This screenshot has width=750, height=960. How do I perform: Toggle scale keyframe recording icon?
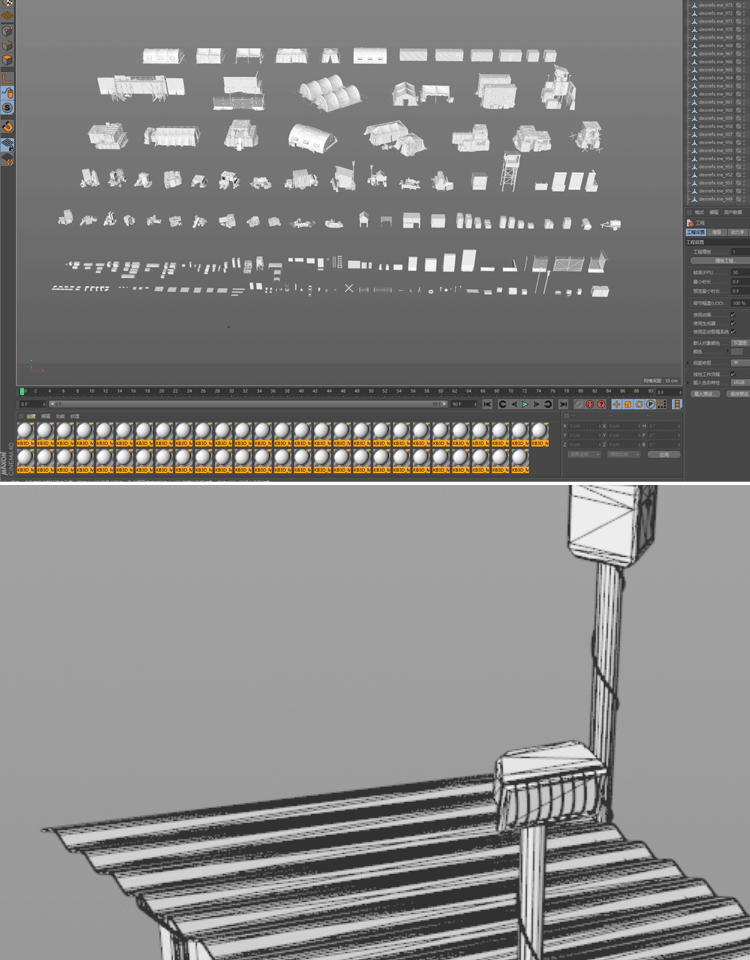(x=628, y=404)
